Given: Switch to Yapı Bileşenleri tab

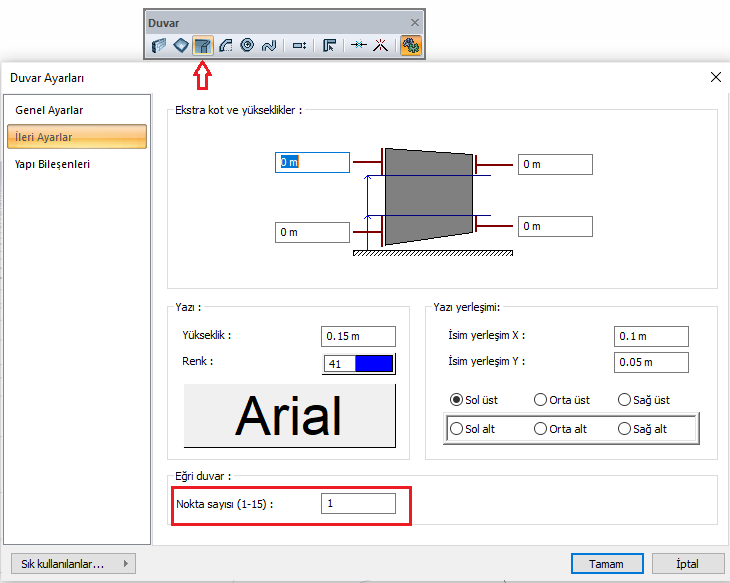Looking at the screenshot, I should tap(52, 164).
